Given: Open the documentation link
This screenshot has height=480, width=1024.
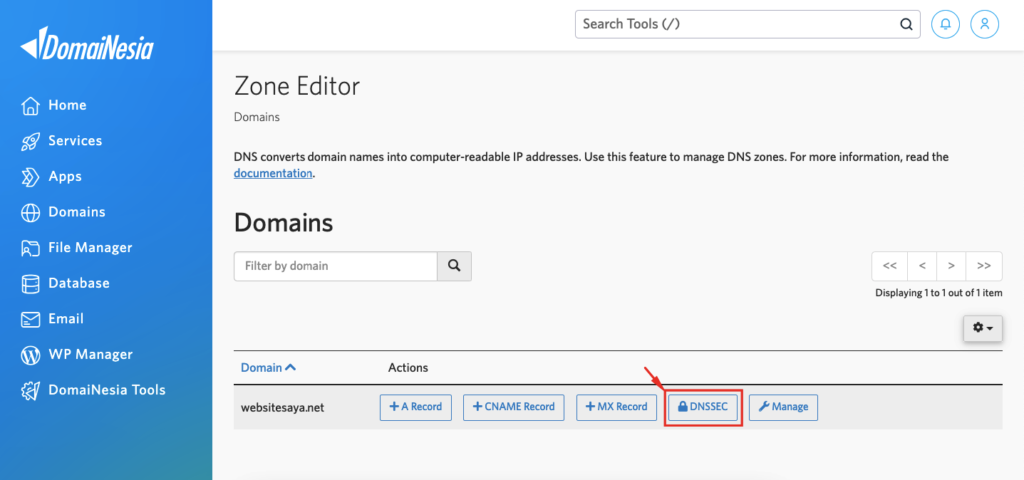Looking at the screenshot, I should coord(273,174).
